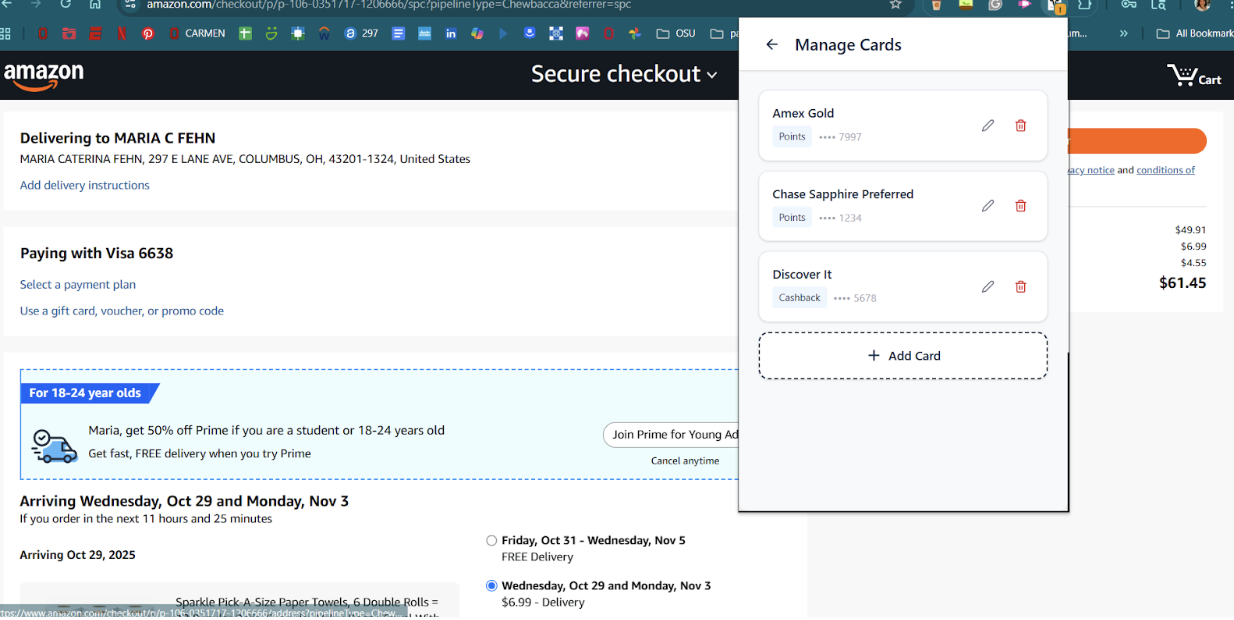Click the Amex Gold card entry
This screenshot has height=620, width=1234.
pyautogui.click(x=903, y=126)
